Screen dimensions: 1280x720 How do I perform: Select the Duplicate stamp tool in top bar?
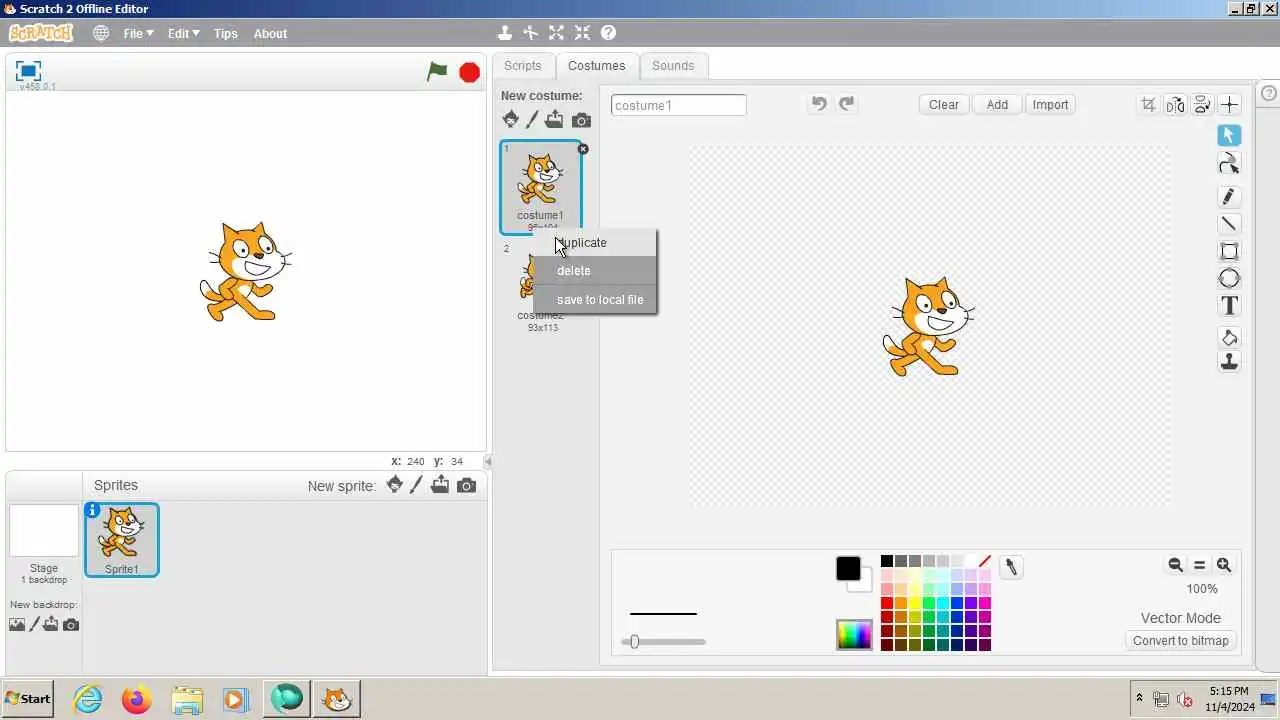[505, 33]
